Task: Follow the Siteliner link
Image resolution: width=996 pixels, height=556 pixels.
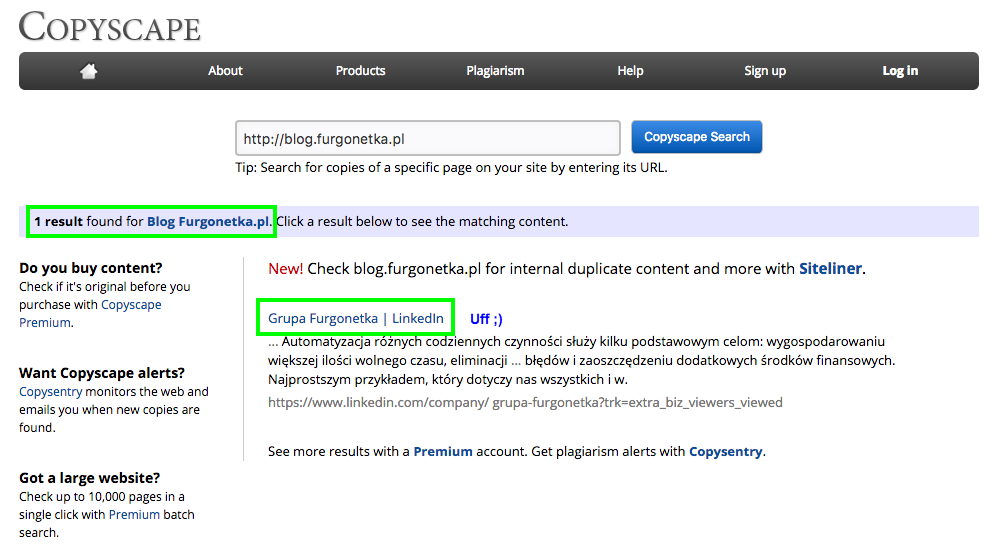Action: [x=830, y=269]
